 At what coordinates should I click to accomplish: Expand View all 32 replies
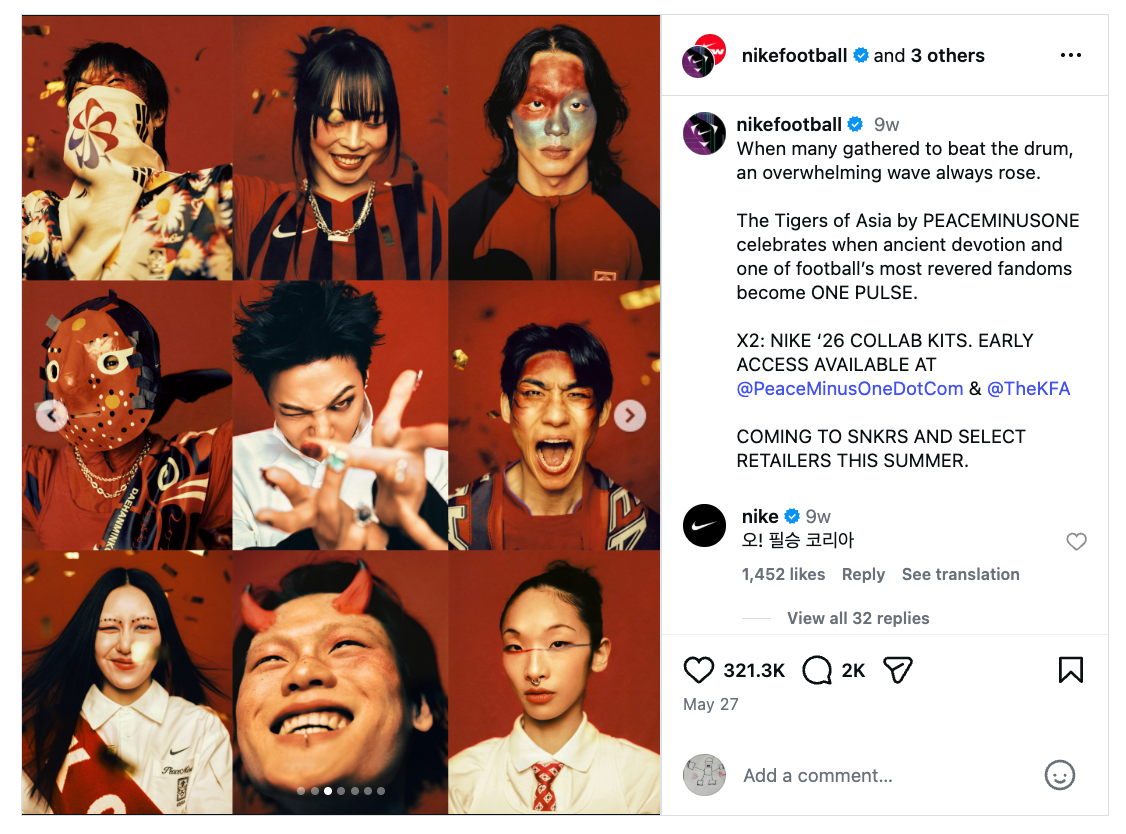857,618
